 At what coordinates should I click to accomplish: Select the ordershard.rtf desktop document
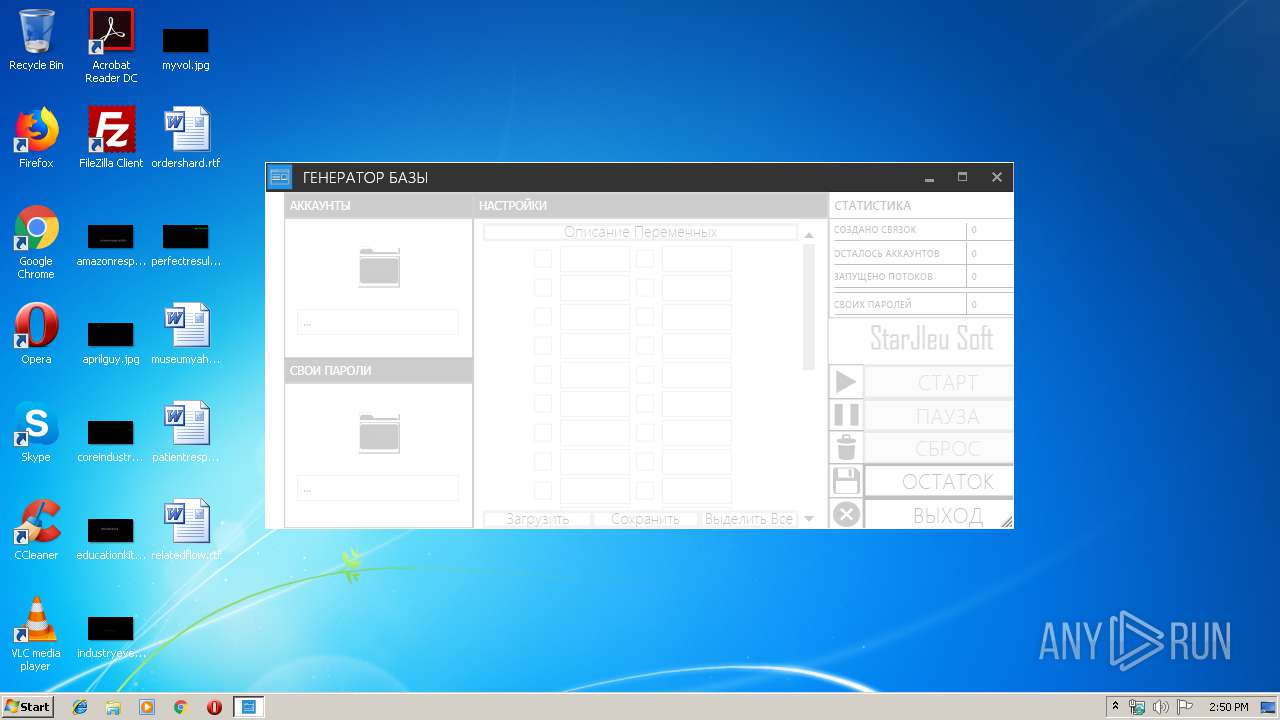186,138
